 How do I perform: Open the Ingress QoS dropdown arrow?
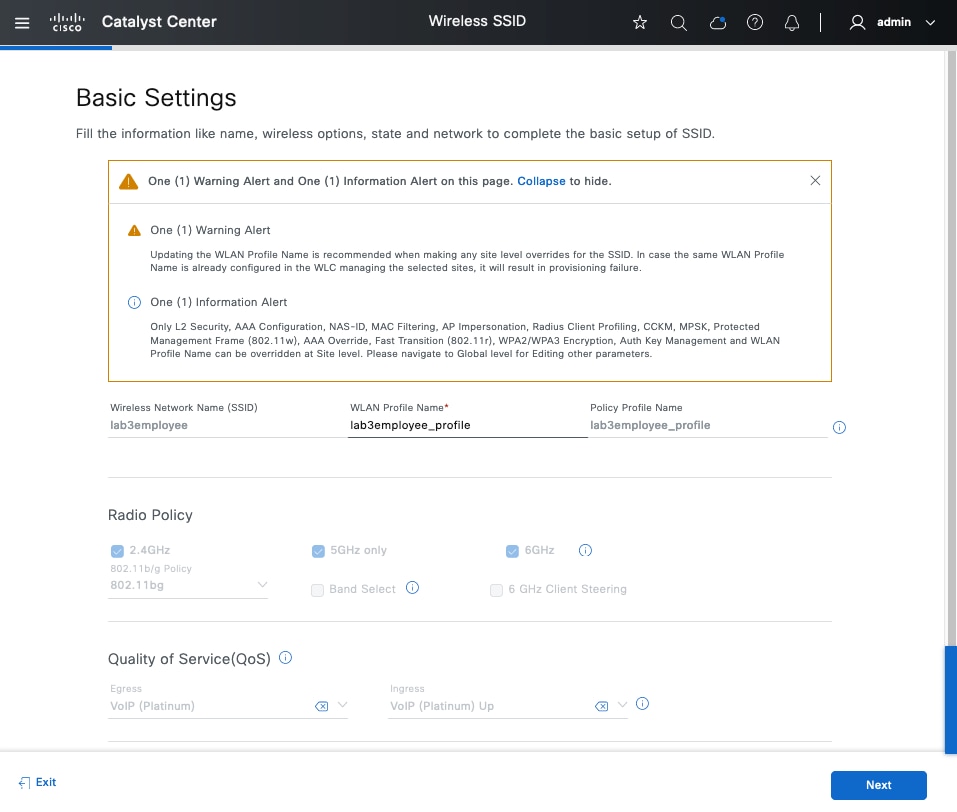(x=622, y=705)
